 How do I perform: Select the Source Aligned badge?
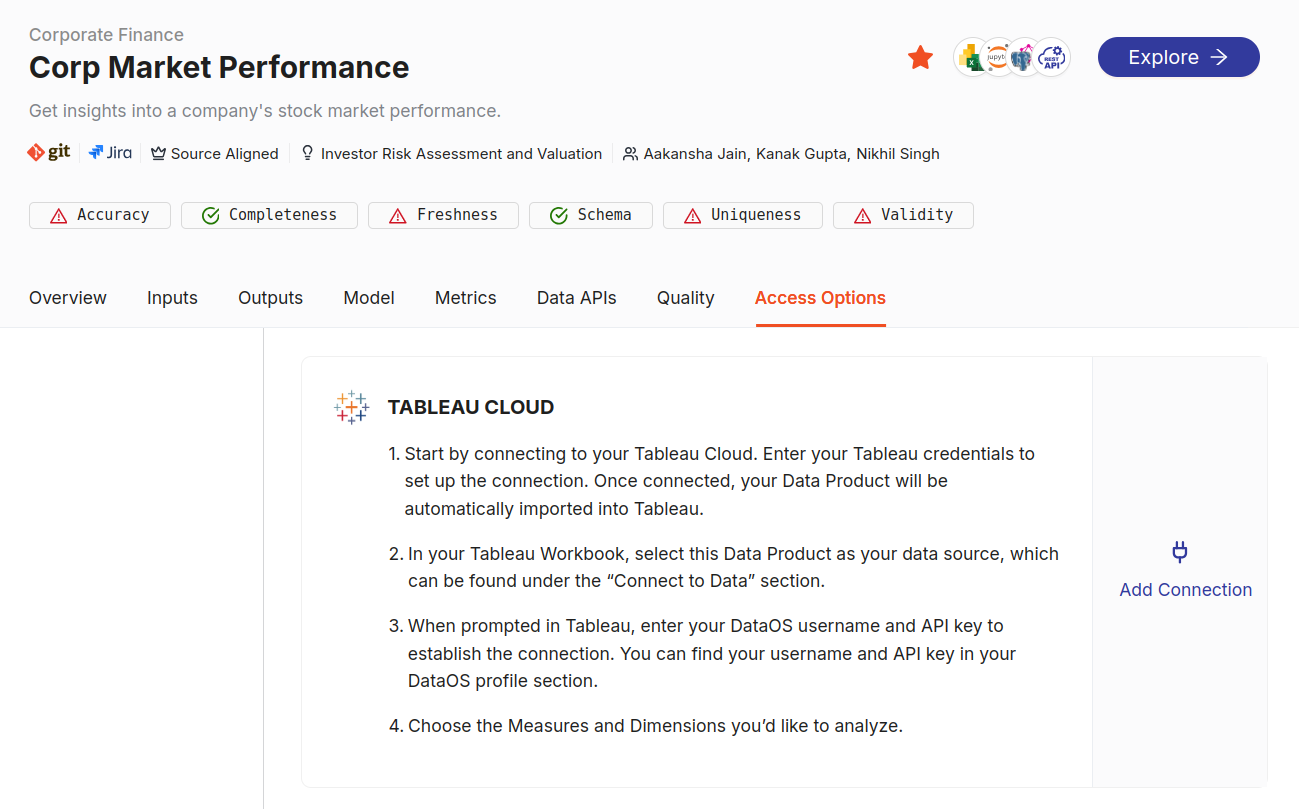214,153
